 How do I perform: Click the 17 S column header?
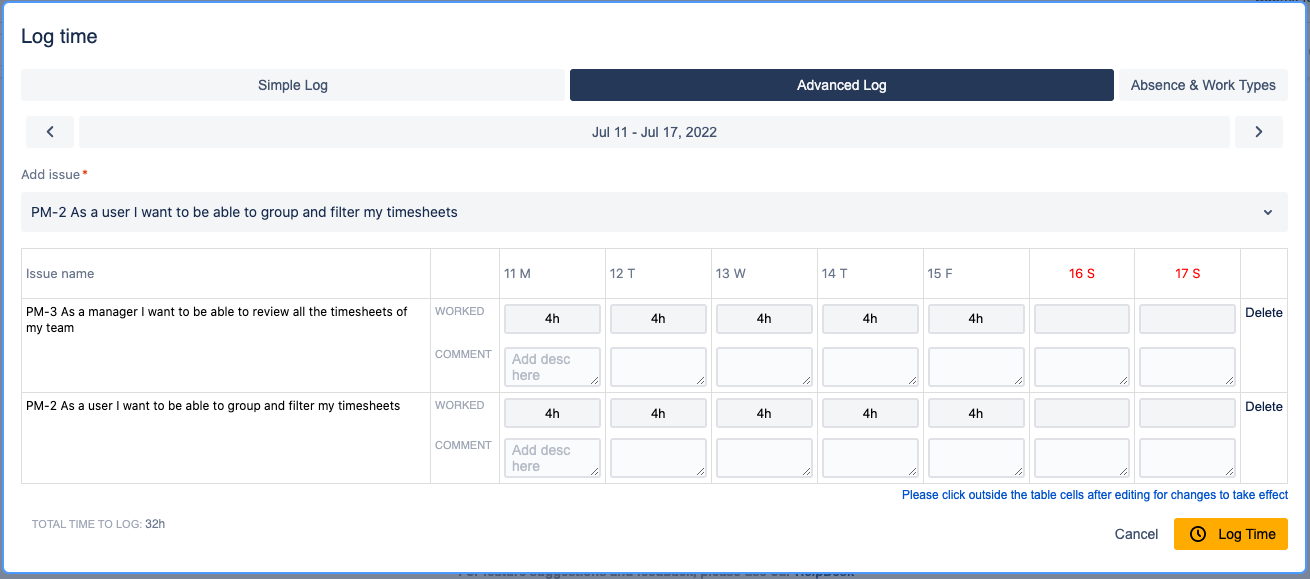coord(1188,273)
